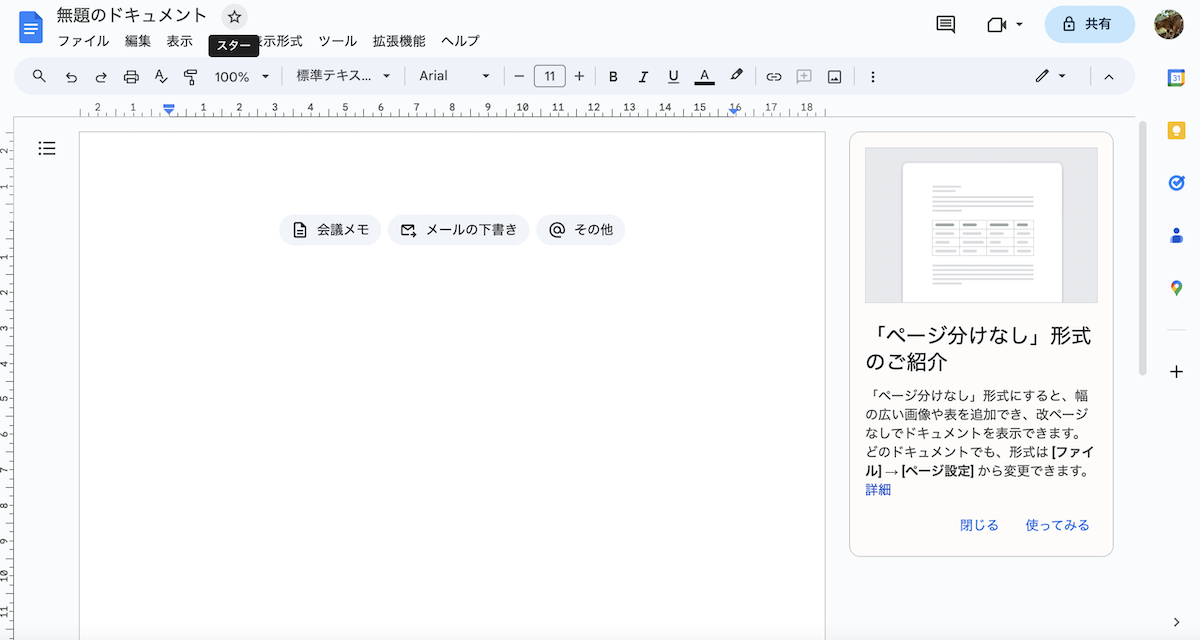Open the toolbar more options menu

(x=873, y=76)
